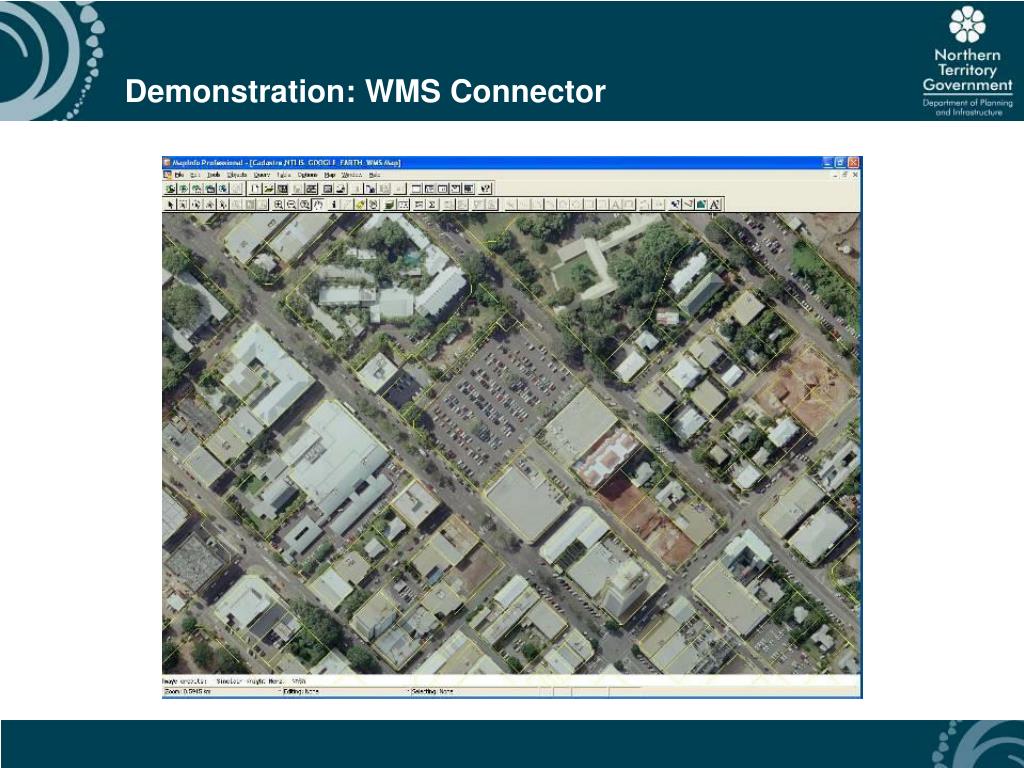Open the Help menu

[x=374, y=175]
